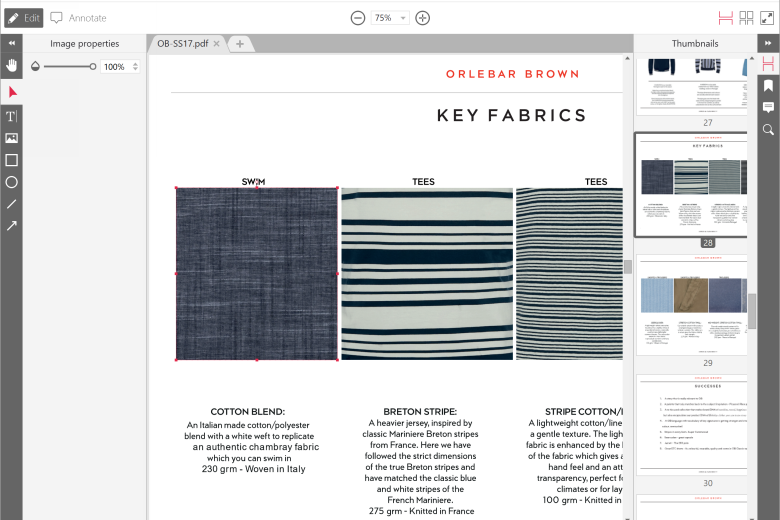This screenshot has width=780, height=520.
Task: Collapse the left Image properties panel
Action: [x=11, y=43]
